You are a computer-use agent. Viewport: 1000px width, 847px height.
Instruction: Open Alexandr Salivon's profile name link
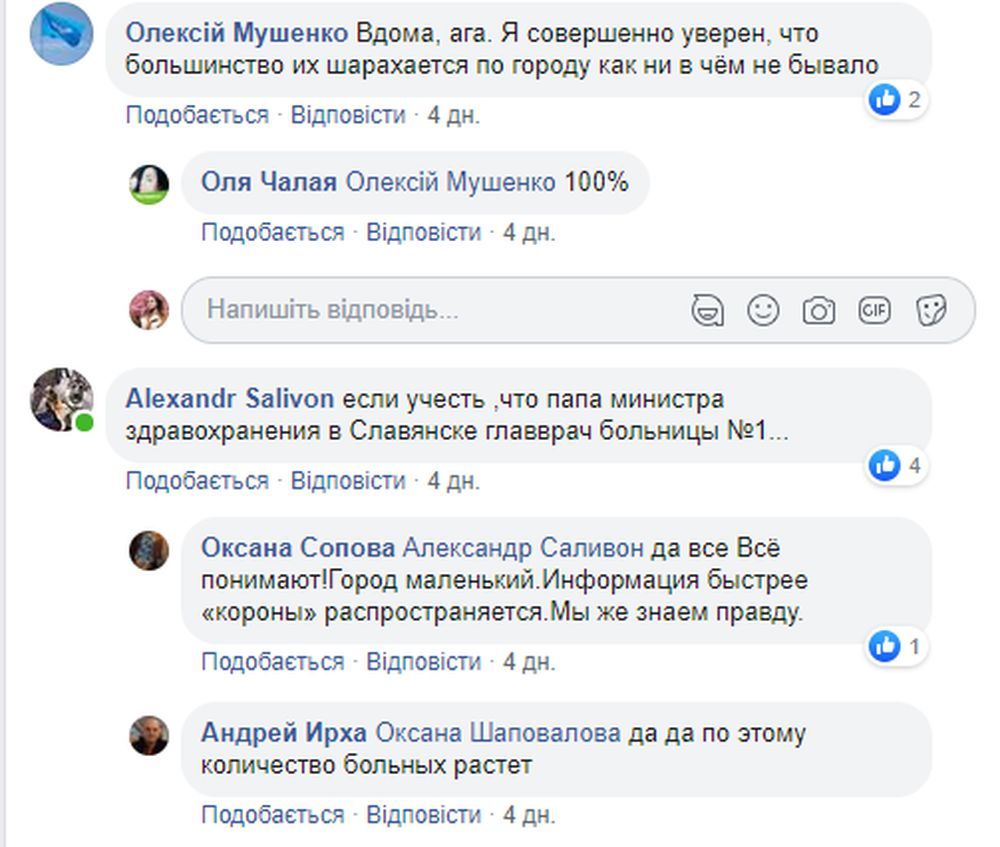click(230, 399)
